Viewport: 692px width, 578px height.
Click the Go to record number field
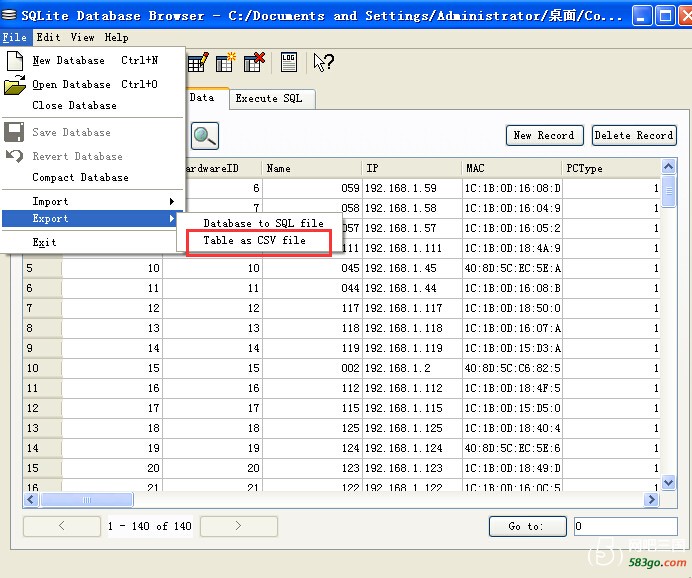coord(625,526)
